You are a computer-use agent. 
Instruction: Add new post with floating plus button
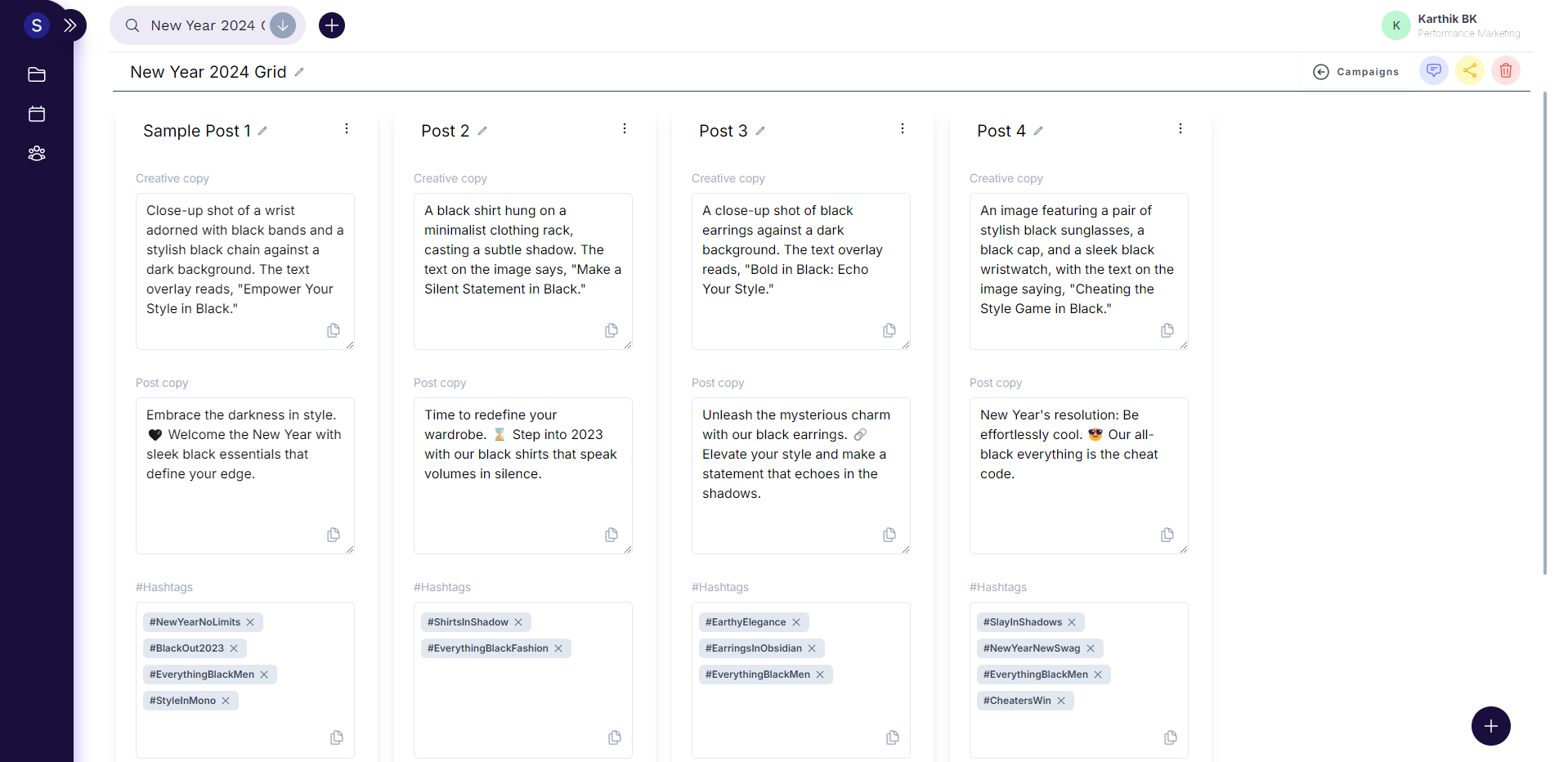pyautogui.click(x=1491, y=726)
